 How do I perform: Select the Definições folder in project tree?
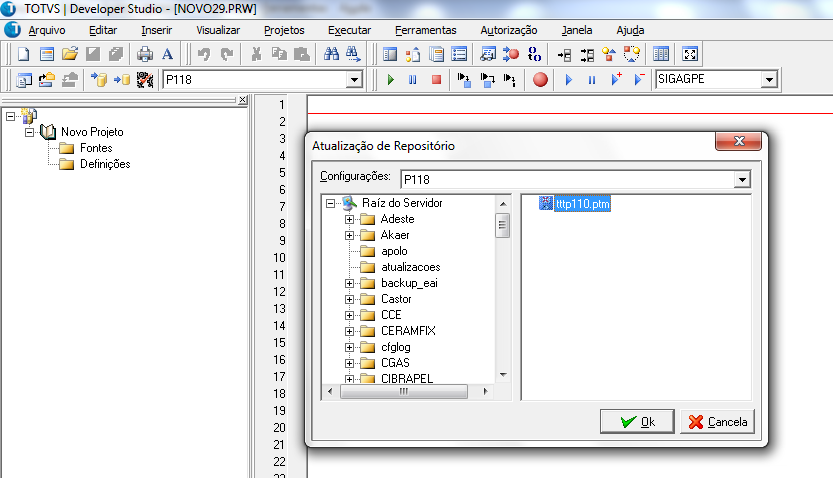pyautogui.click(x=105, y=164)
